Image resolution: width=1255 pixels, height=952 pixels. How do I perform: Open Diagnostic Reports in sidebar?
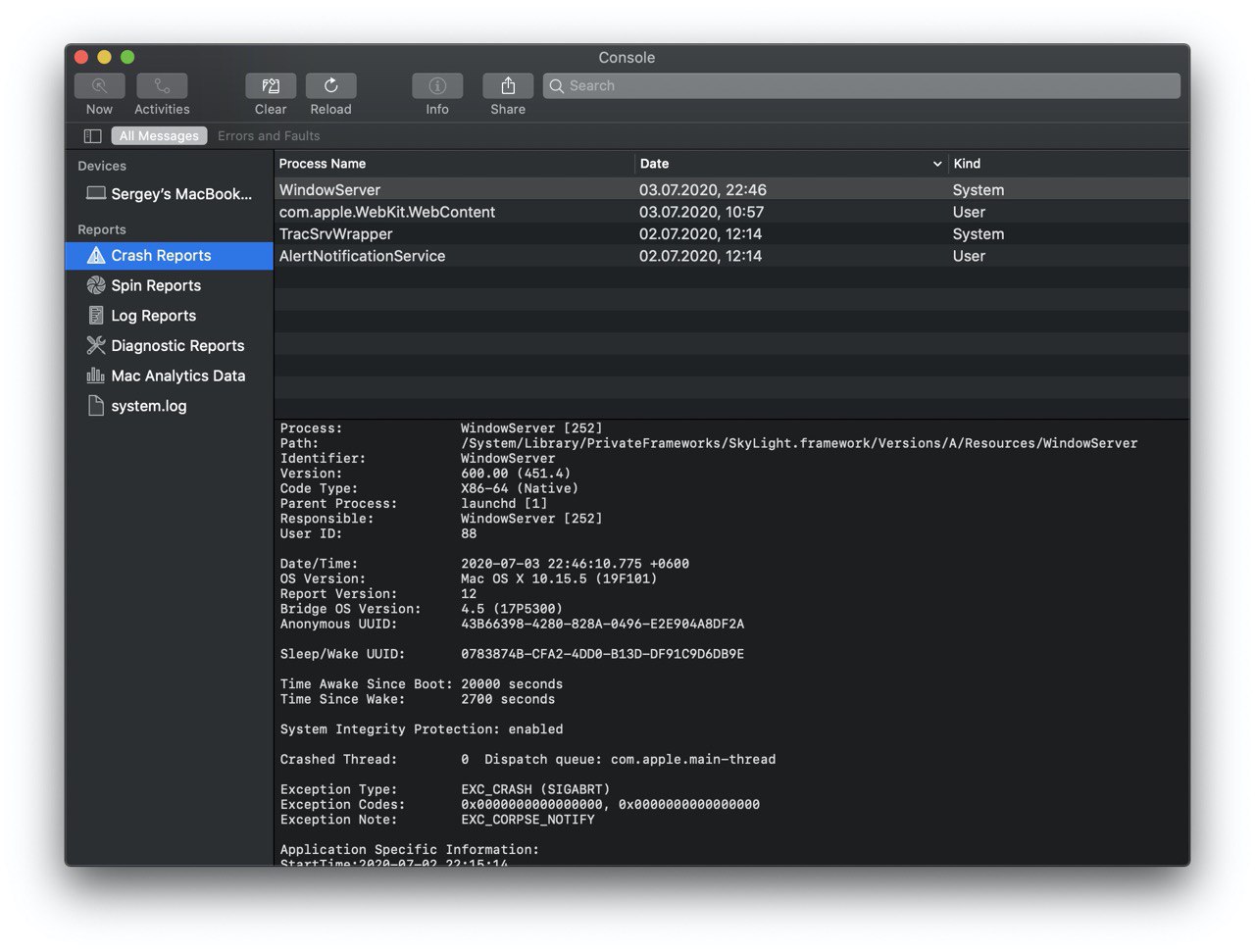click(x=169, y=346)
